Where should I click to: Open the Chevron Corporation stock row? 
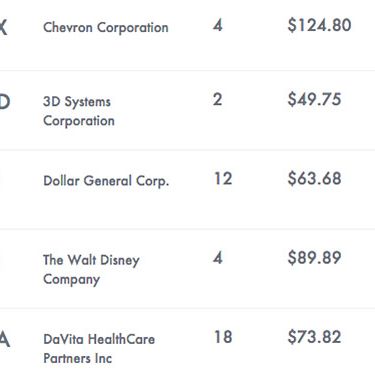[187, 35]
